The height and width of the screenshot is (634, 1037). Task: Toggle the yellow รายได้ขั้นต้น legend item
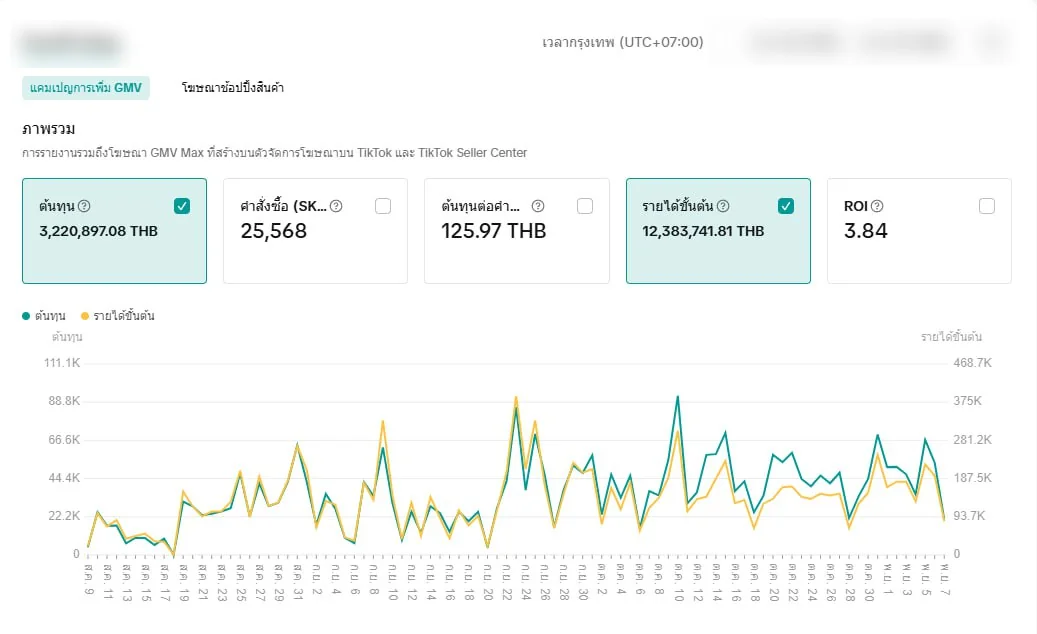pos(118,316)
